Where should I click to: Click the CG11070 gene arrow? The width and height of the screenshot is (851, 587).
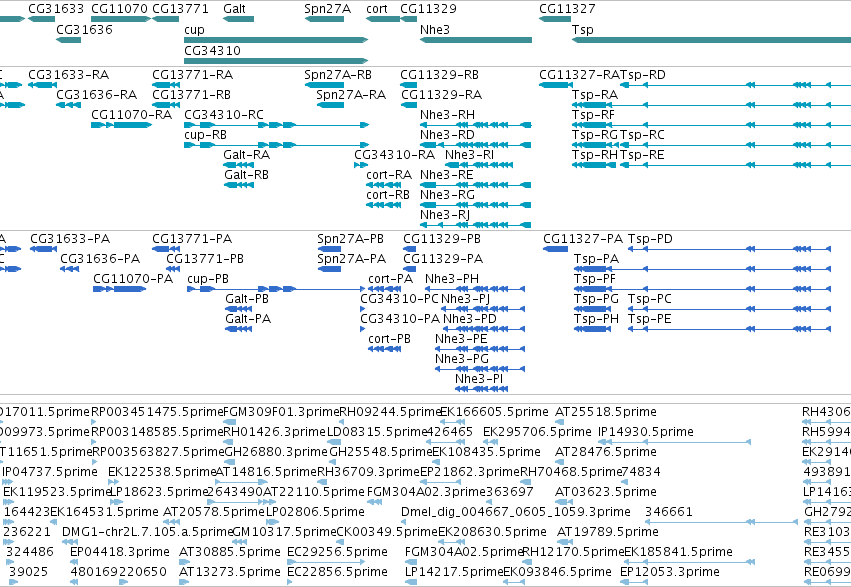[x=121, y=19]
